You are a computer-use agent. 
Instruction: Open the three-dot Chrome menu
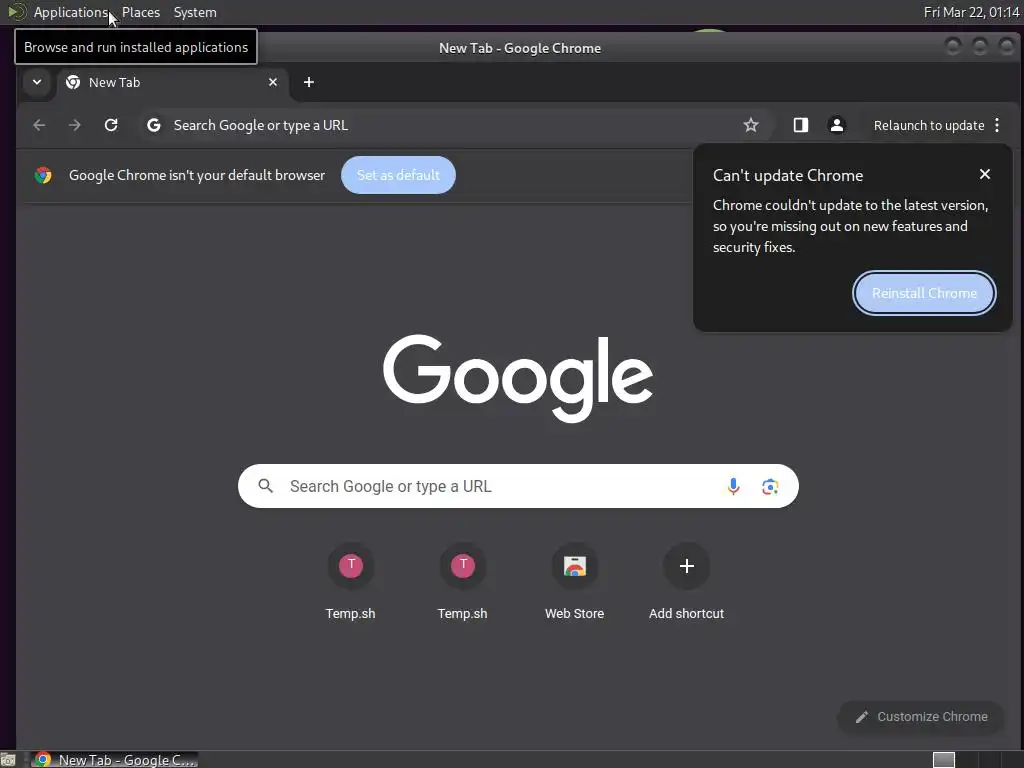click(997, 125)
